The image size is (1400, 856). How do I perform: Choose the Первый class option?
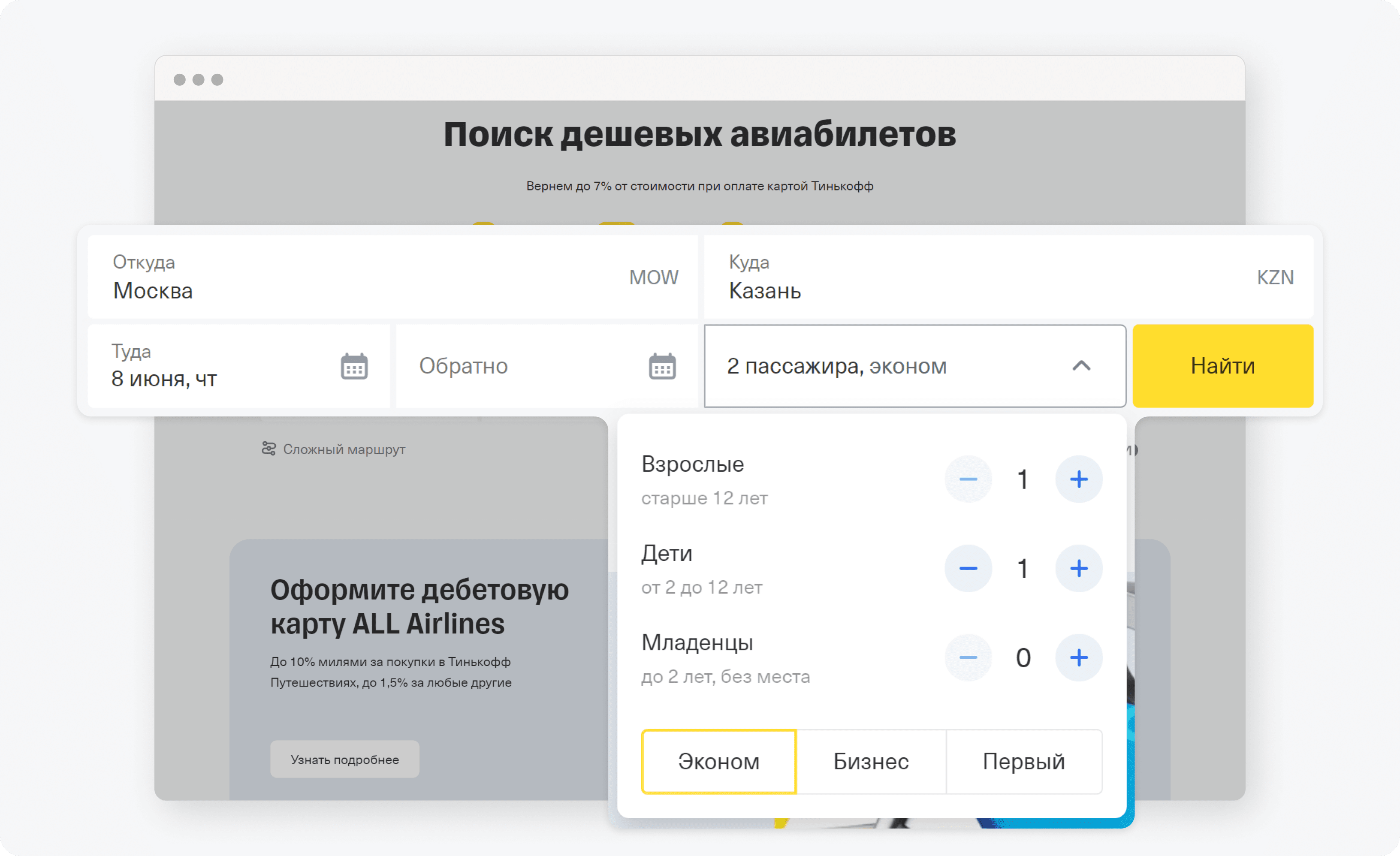(x=1023, y=761)
